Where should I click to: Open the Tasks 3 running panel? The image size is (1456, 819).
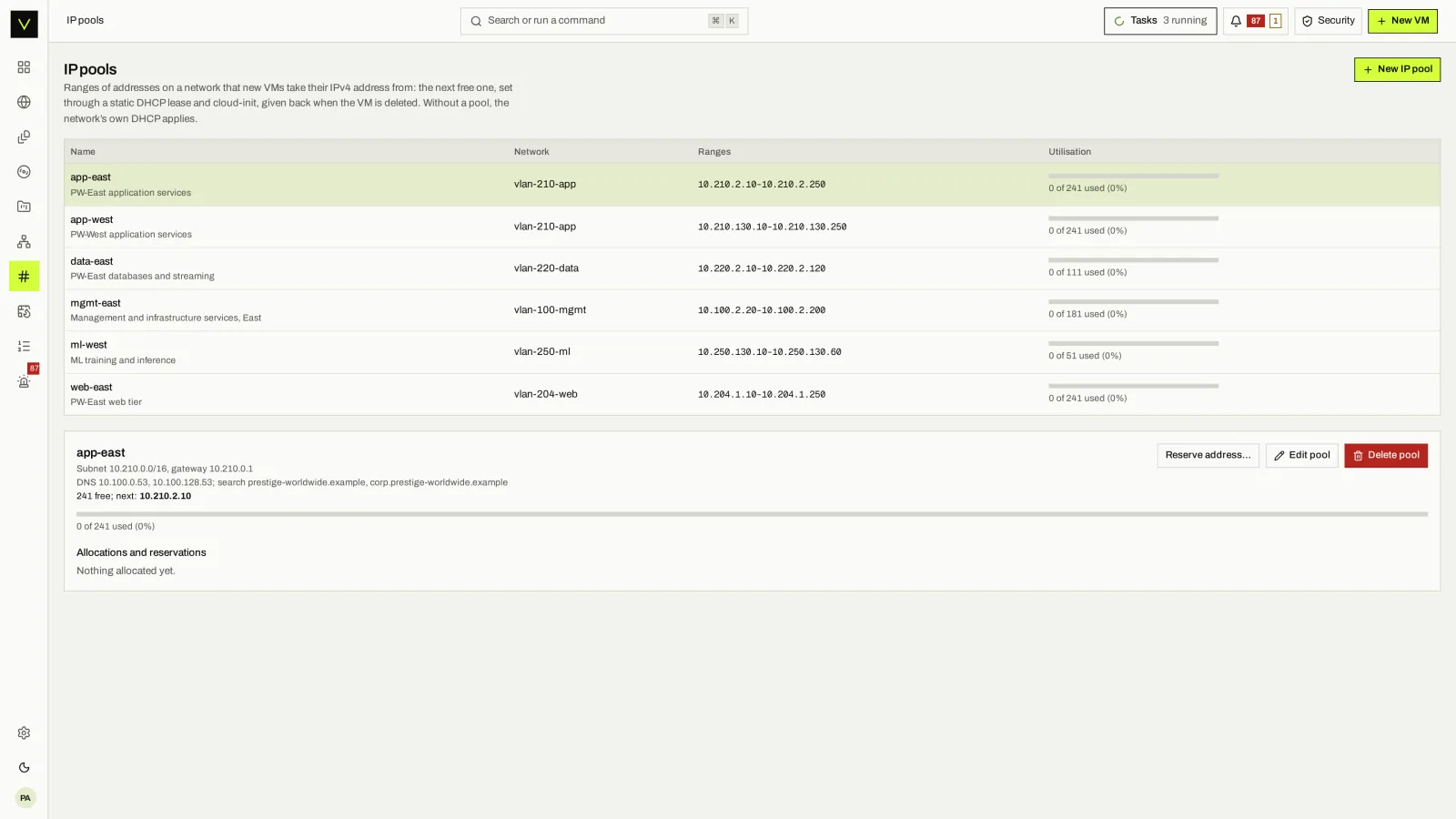click(x=1160, y=21)
